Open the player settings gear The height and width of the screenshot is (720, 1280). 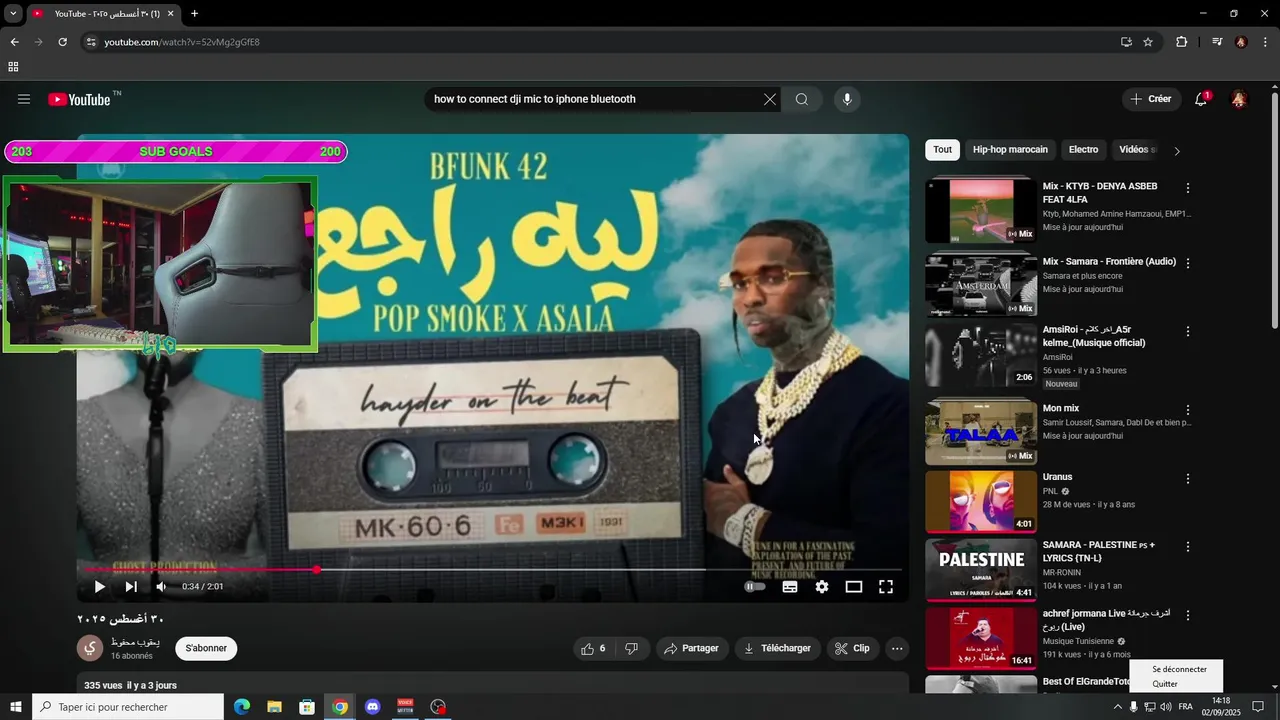(x=822, y=587)
